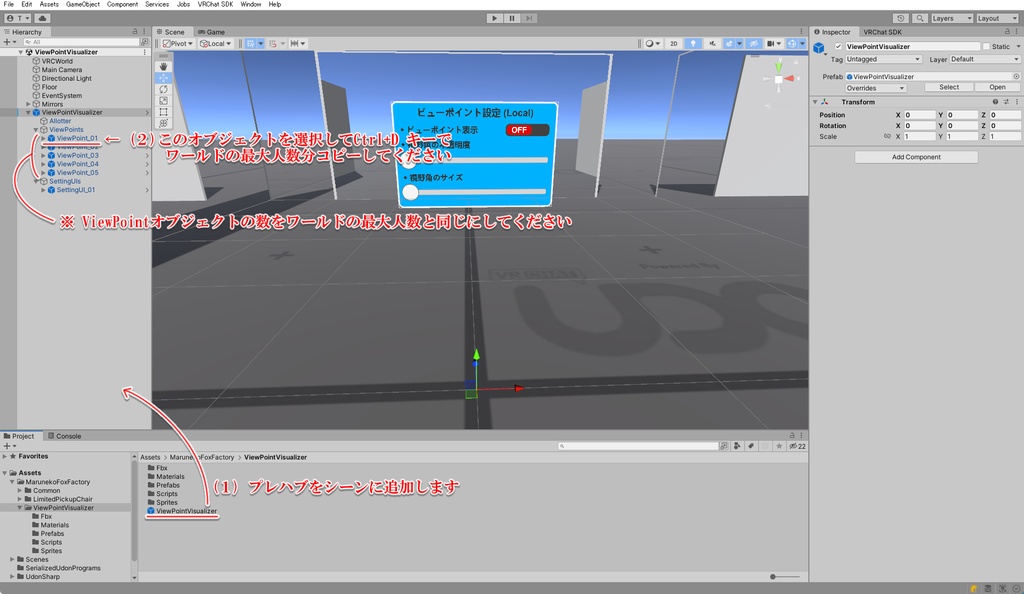Viewport: 1024px width, 594px height.
Task: Toggle hidden objects visibility in Scene
Action: click(x=754, y=44)
